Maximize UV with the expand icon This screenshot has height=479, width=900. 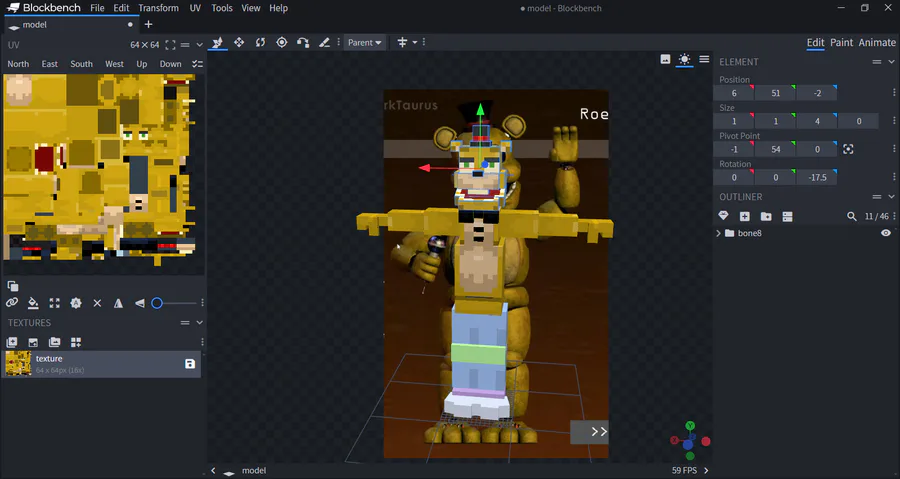[55, 303]
